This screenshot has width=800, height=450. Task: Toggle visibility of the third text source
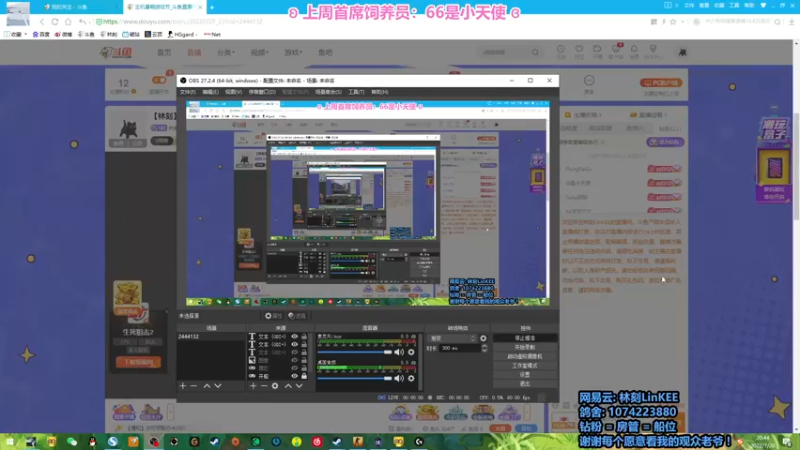coord(294,353)
